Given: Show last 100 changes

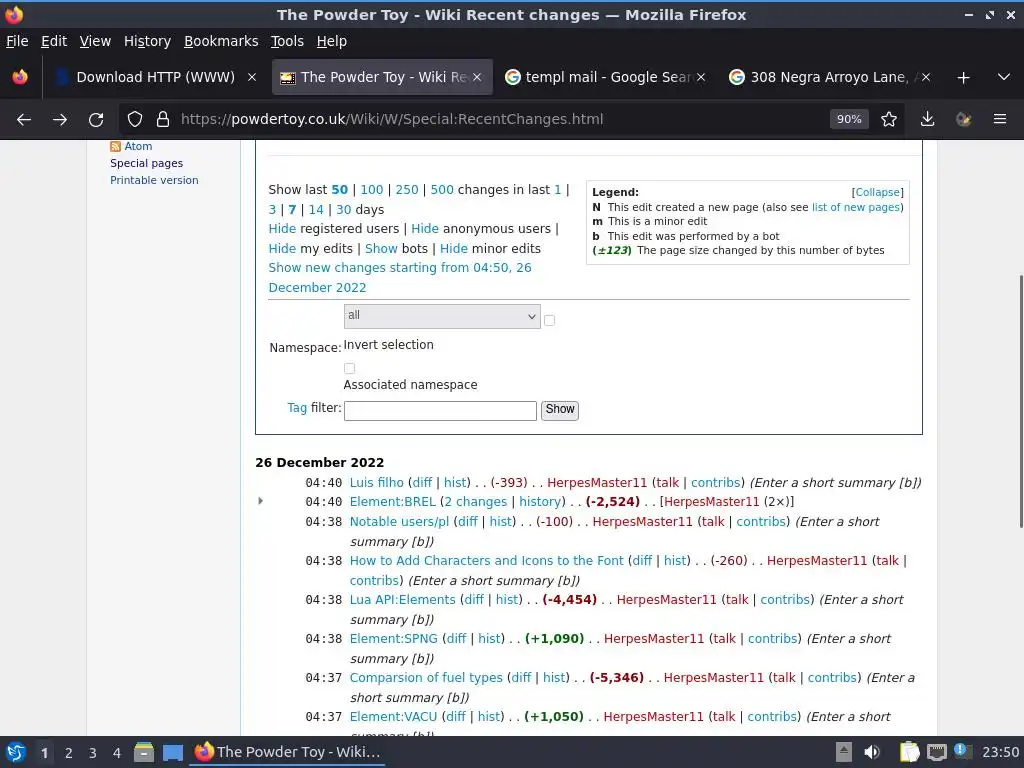Looking at the screenshot, I should (x=372, y=189).
